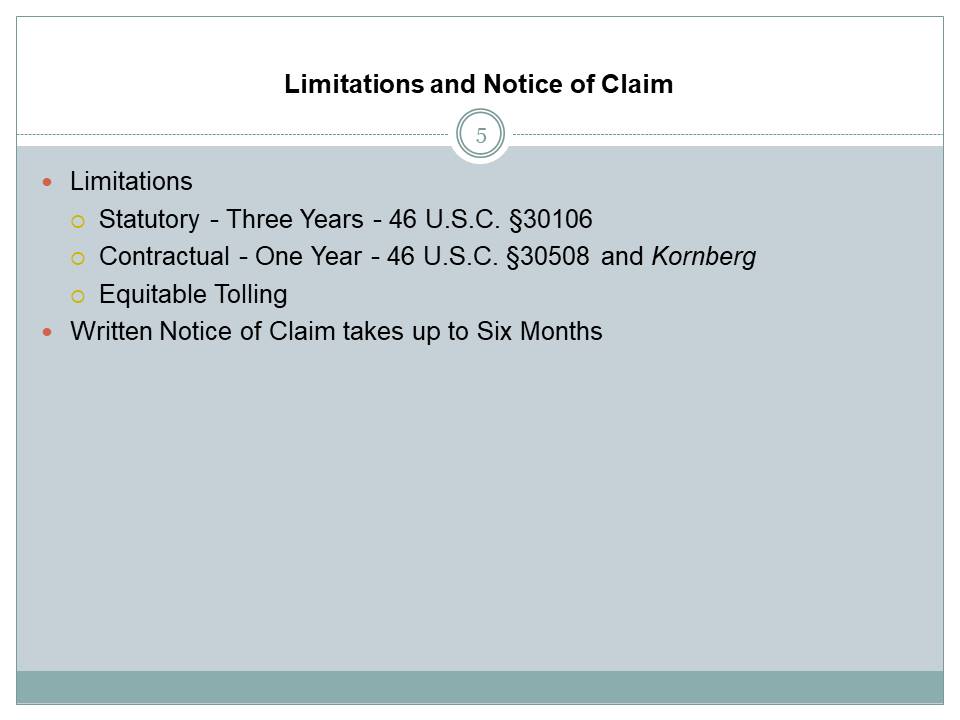Click the slide number 5 circle

pos(481,136)
